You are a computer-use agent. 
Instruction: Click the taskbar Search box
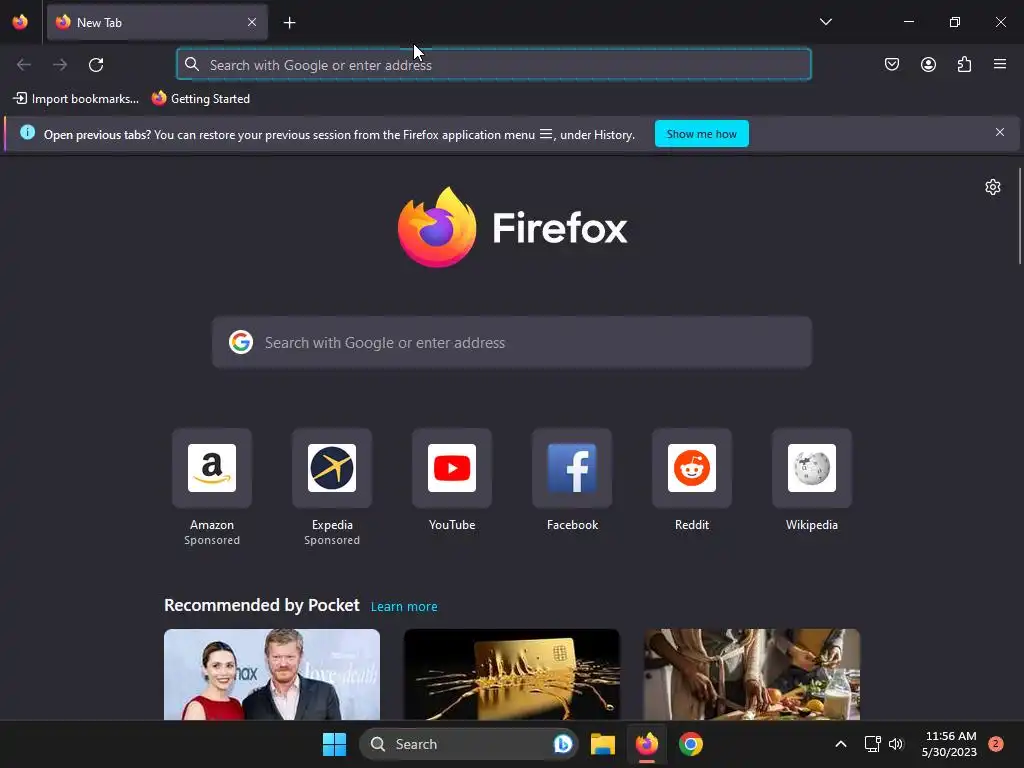point(468,744)
